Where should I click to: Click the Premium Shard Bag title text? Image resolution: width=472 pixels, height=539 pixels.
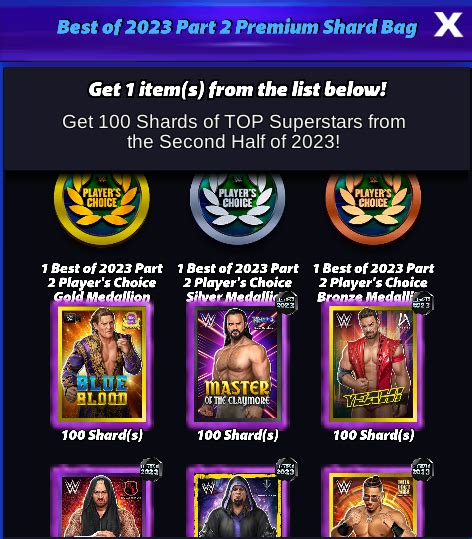tap(237, 27)
